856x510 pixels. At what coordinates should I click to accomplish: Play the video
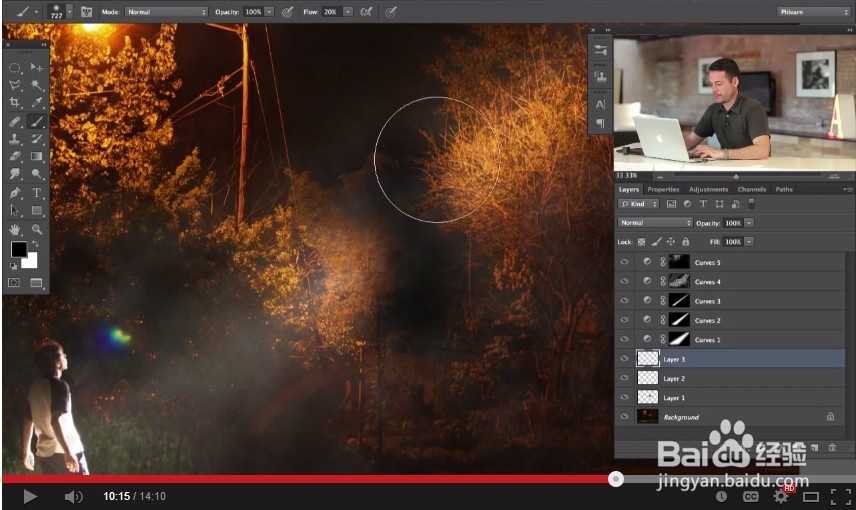tap(30, 496)
